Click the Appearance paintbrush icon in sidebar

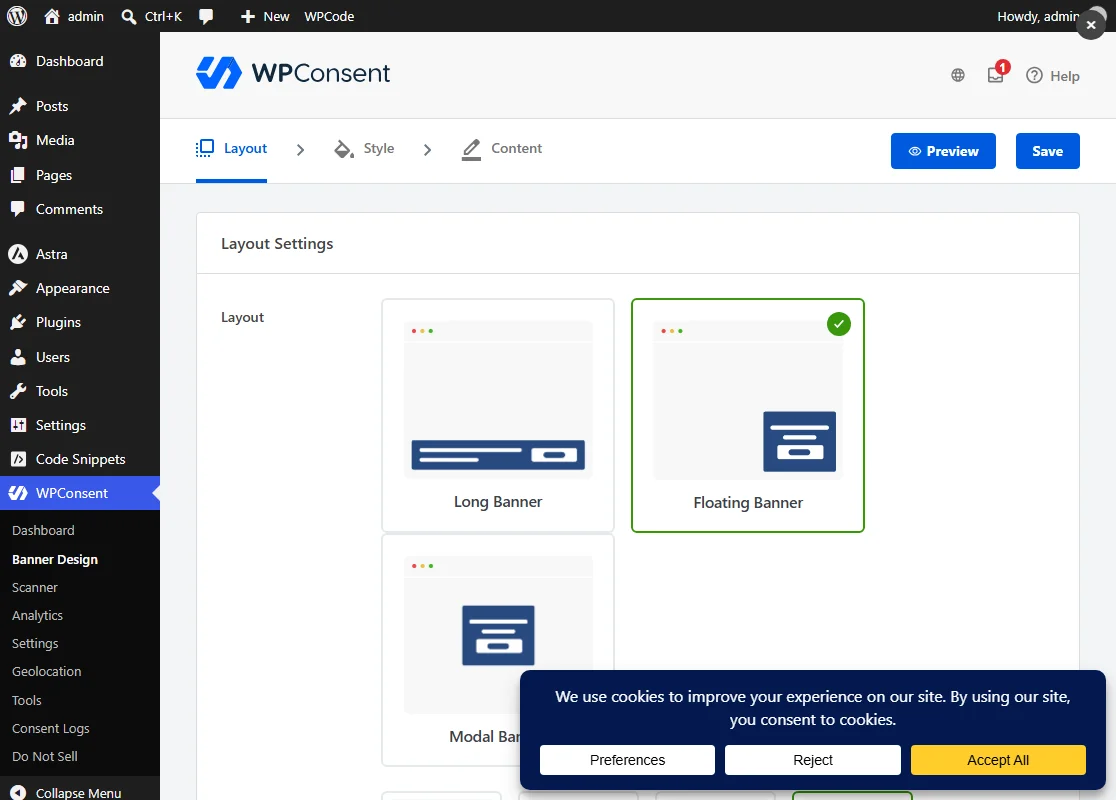point(18,288)
